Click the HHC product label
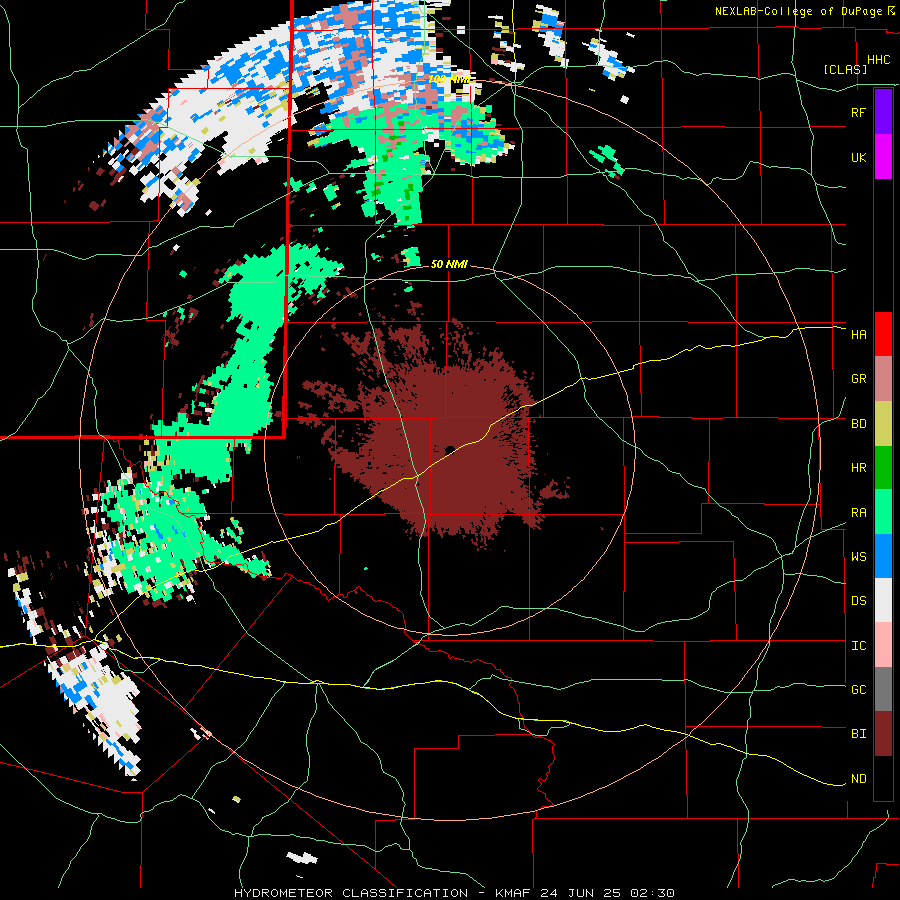 tap(879, 60)
